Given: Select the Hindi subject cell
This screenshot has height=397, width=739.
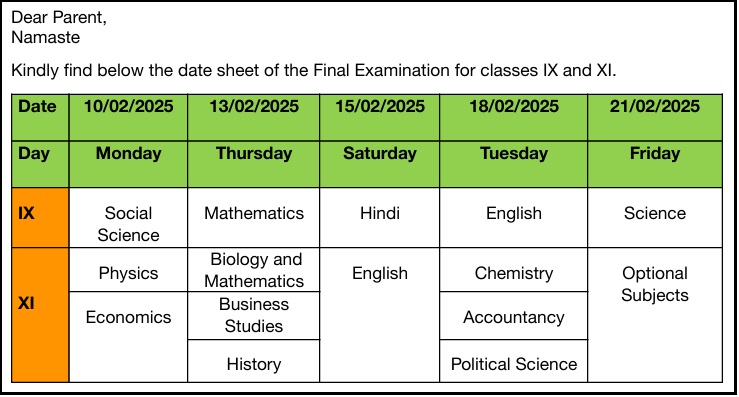Looking at the screenshot, I should (379, 217).
